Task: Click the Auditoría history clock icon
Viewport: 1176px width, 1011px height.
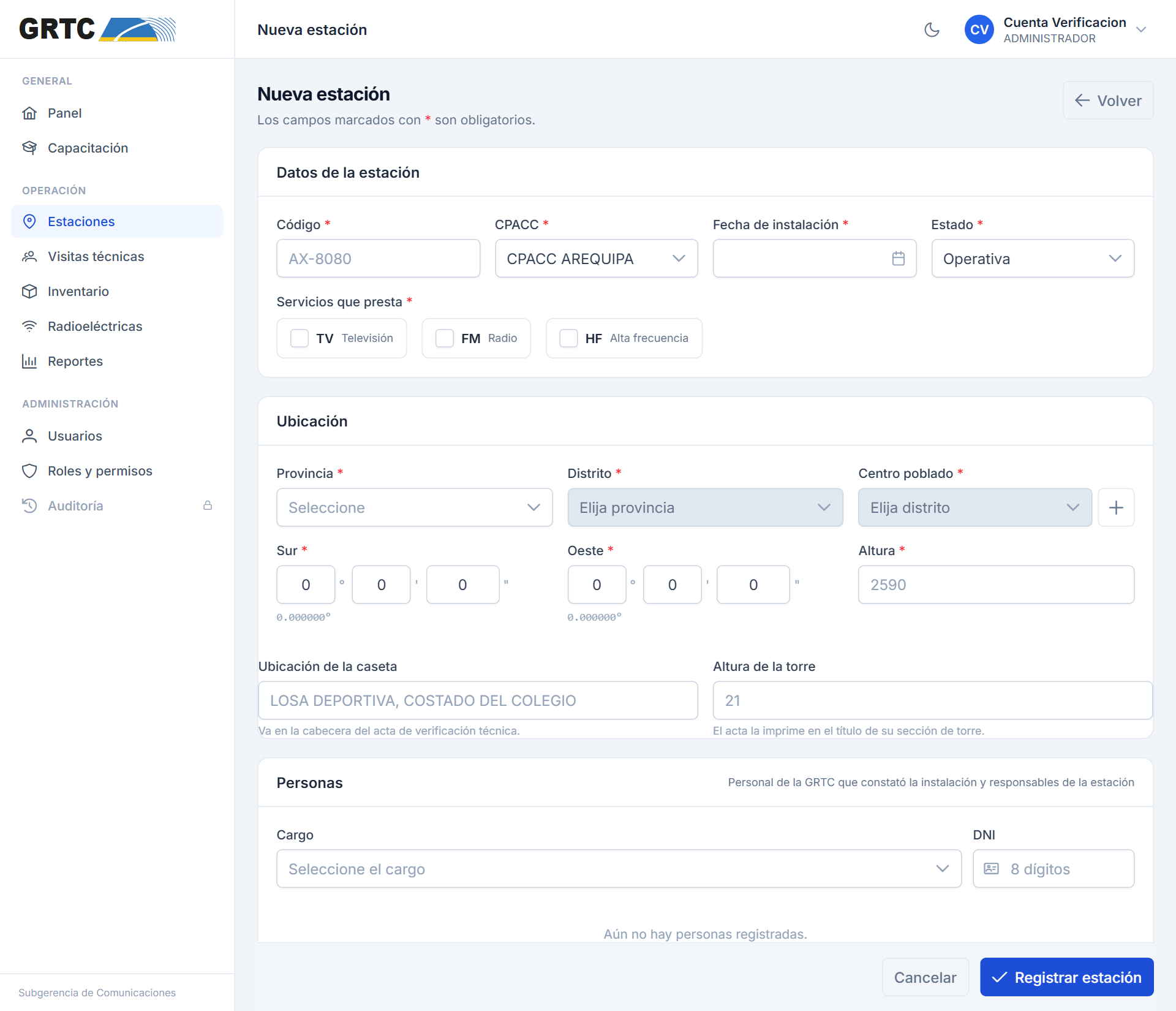Action: click(x=29, y=505)
